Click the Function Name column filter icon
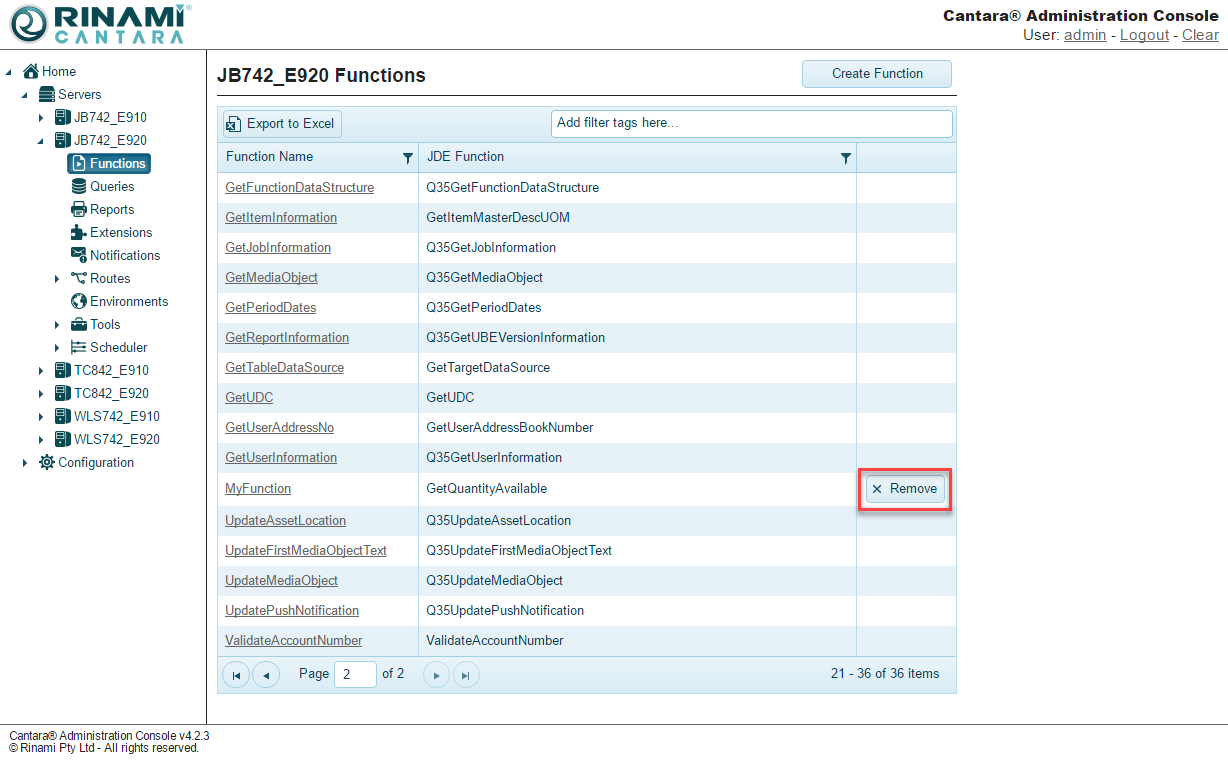Screen dimensions: 1228x774 tap(407, 158)
